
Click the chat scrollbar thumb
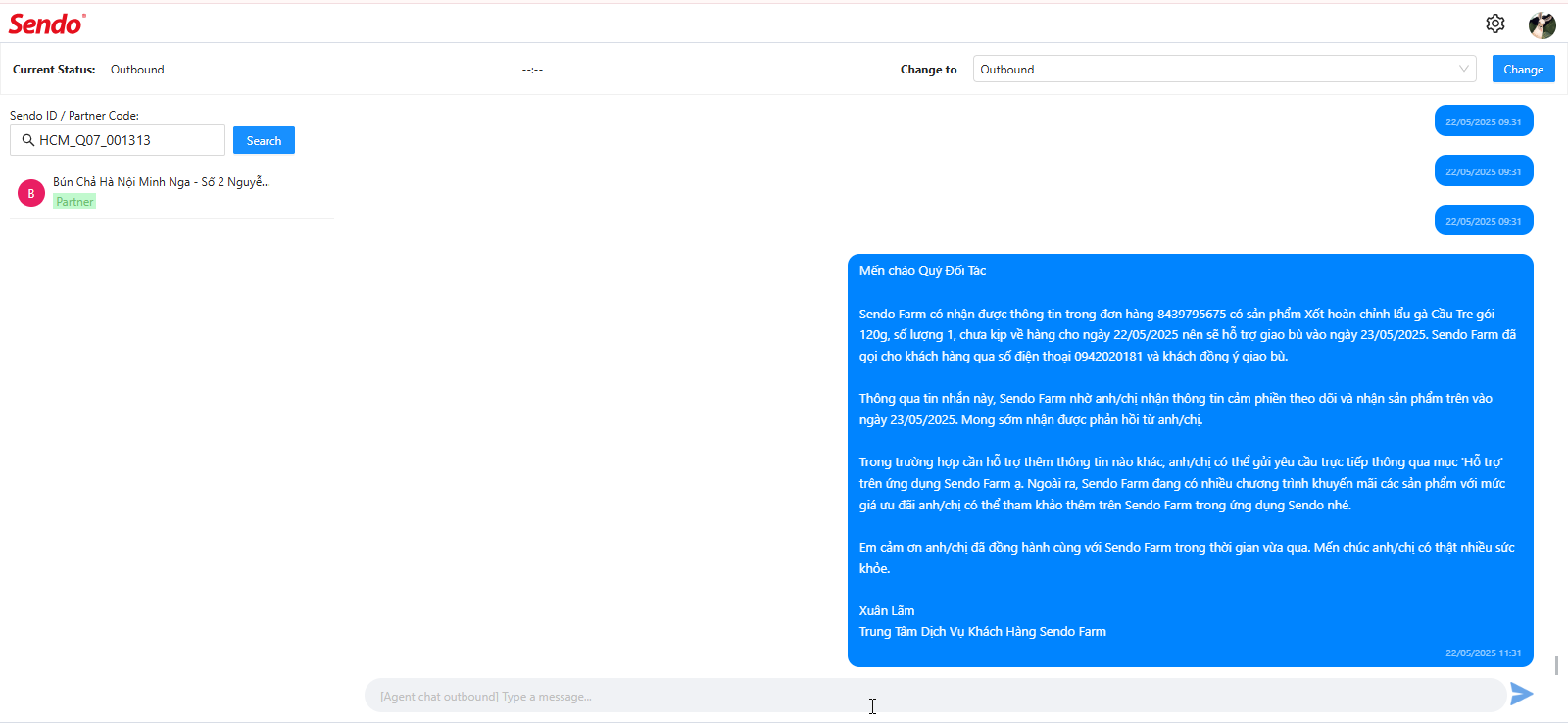[1556, 665]
